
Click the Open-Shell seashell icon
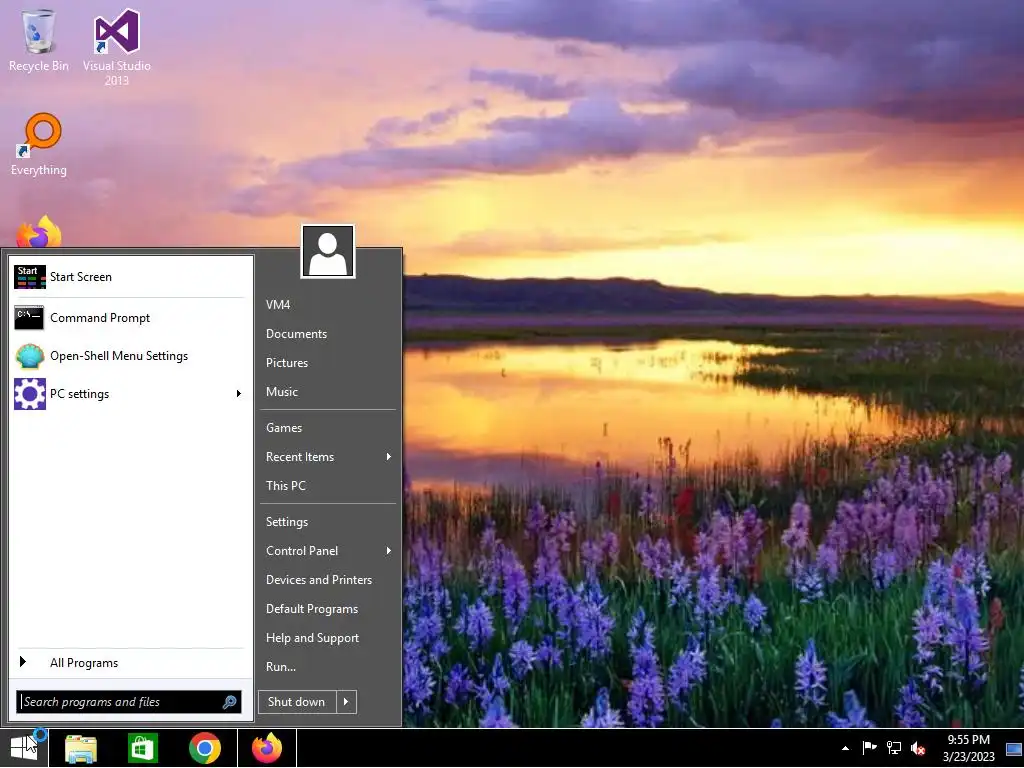tap(29, 356)
